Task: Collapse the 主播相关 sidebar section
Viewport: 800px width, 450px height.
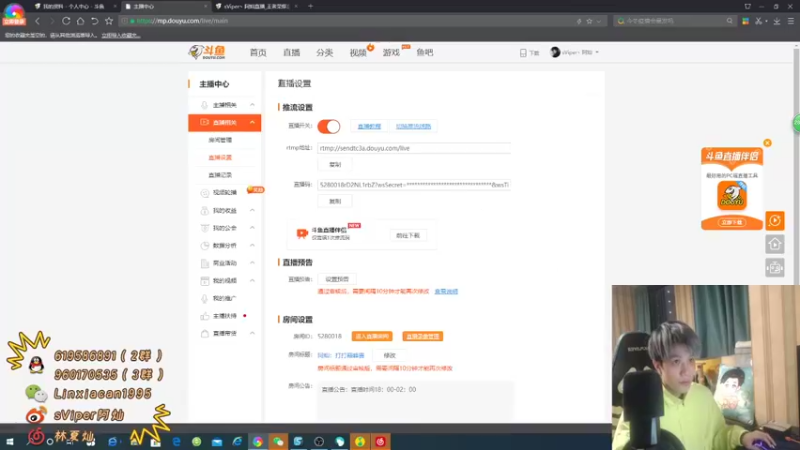Action: click(252, 105)
